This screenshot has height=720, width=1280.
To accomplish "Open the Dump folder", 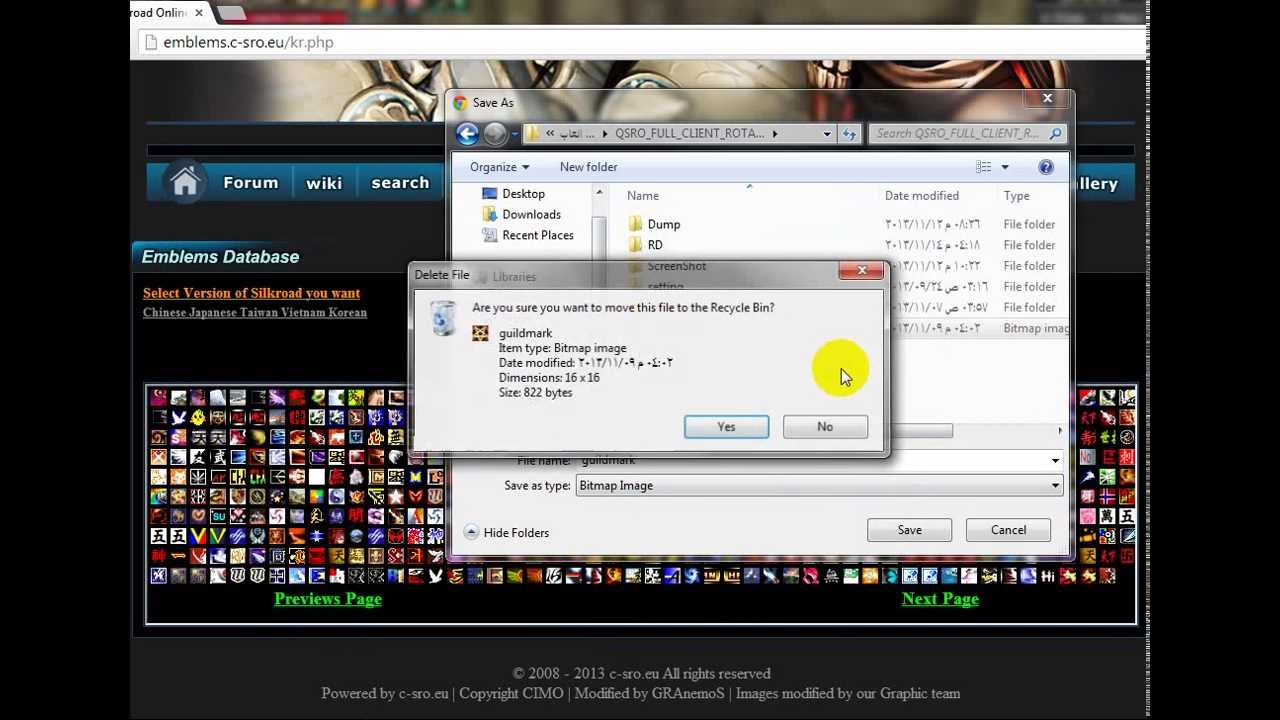I will point(654,225).
